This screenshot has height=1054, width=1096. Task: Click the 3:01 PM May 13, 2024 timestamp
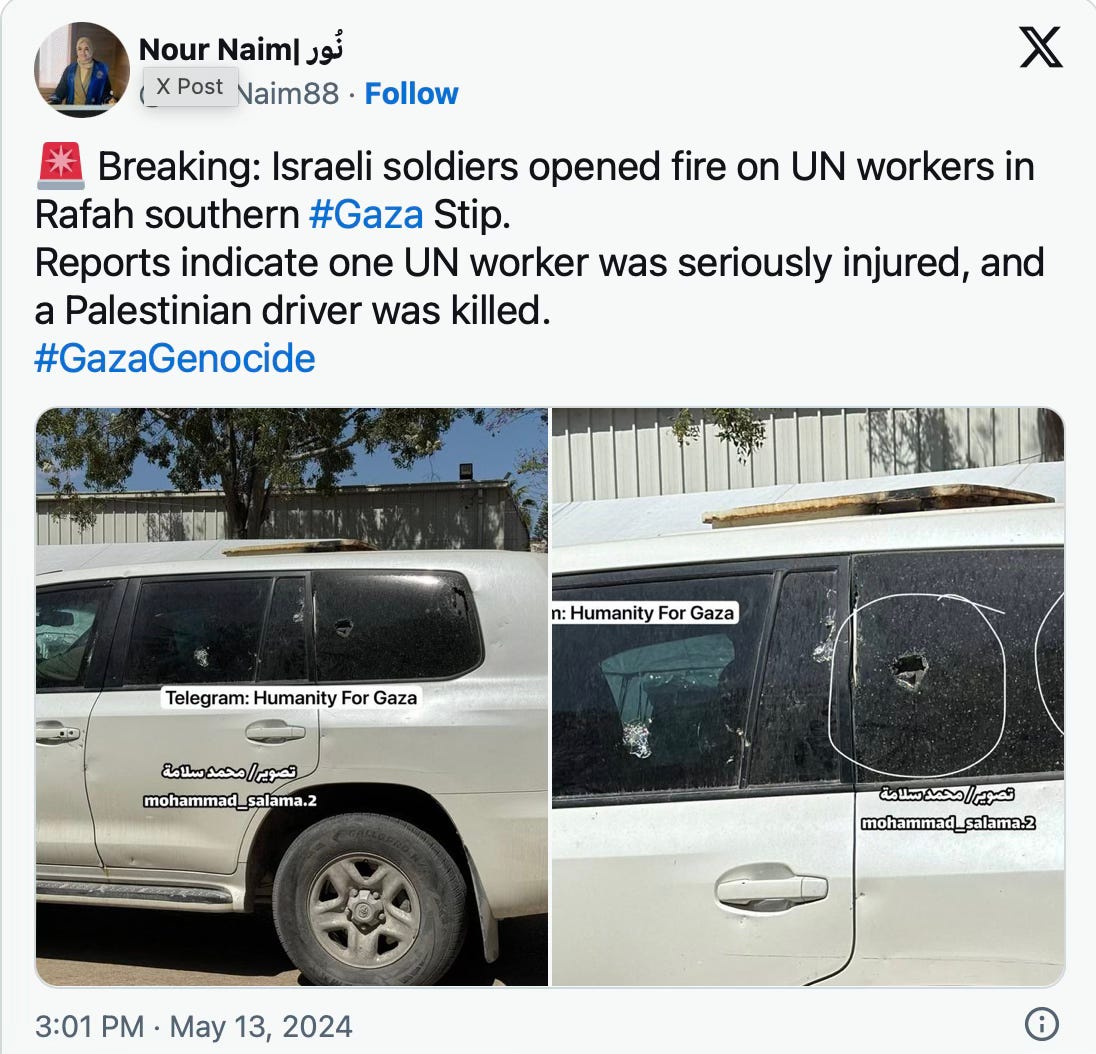pyautogui.click(x=194, y=1026)
